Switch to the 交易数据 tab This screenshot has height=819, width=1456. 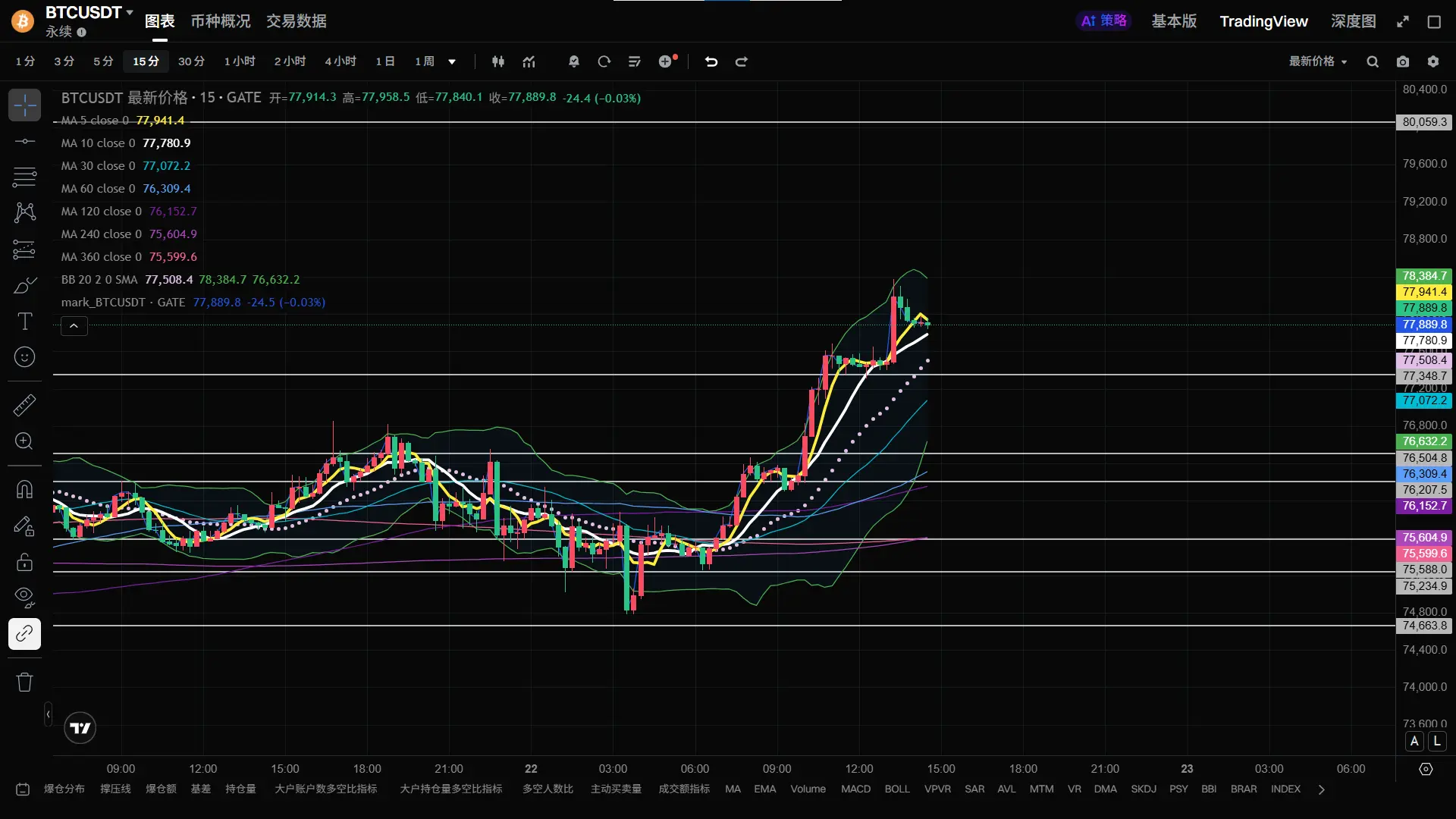(x=296, y=21)
